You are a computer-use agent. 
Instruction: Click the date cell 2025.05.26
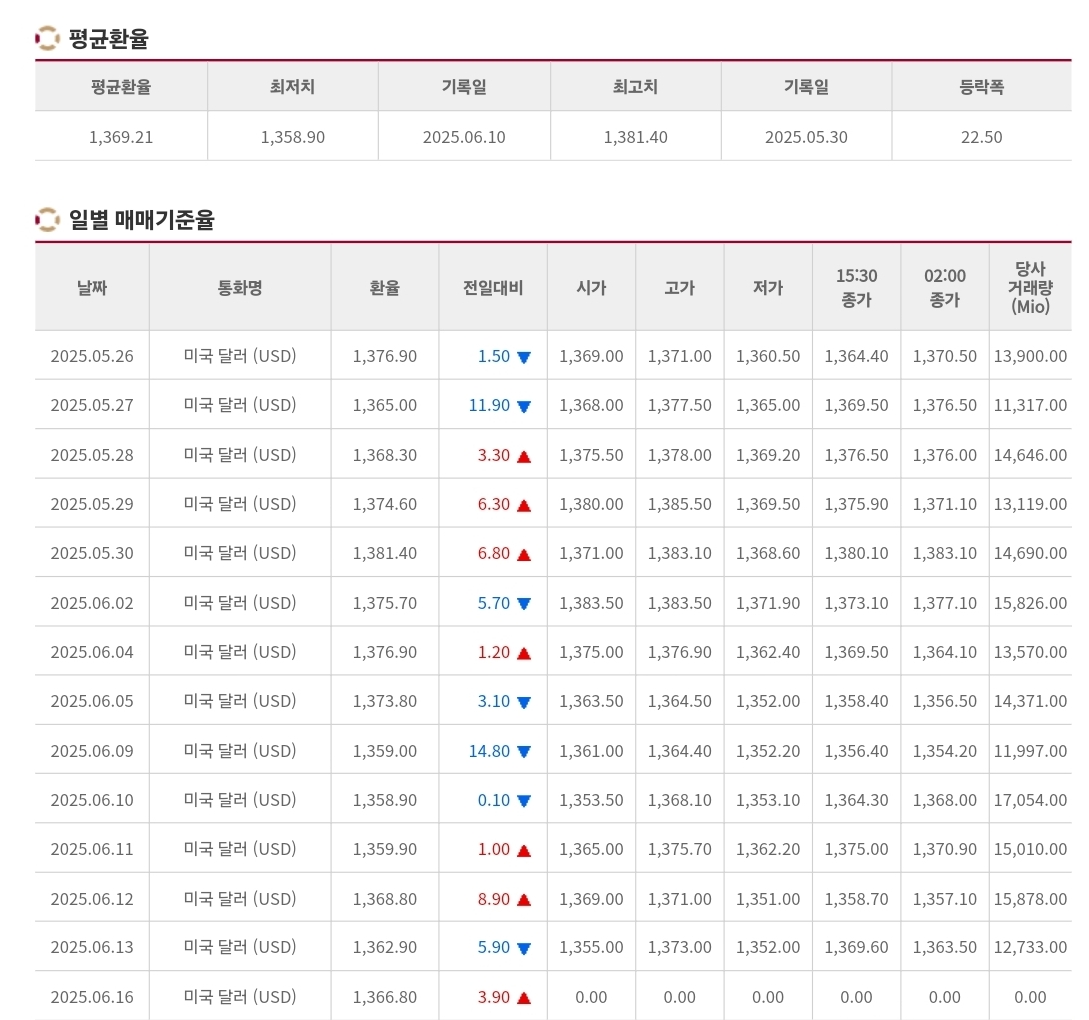click(92, 356)
